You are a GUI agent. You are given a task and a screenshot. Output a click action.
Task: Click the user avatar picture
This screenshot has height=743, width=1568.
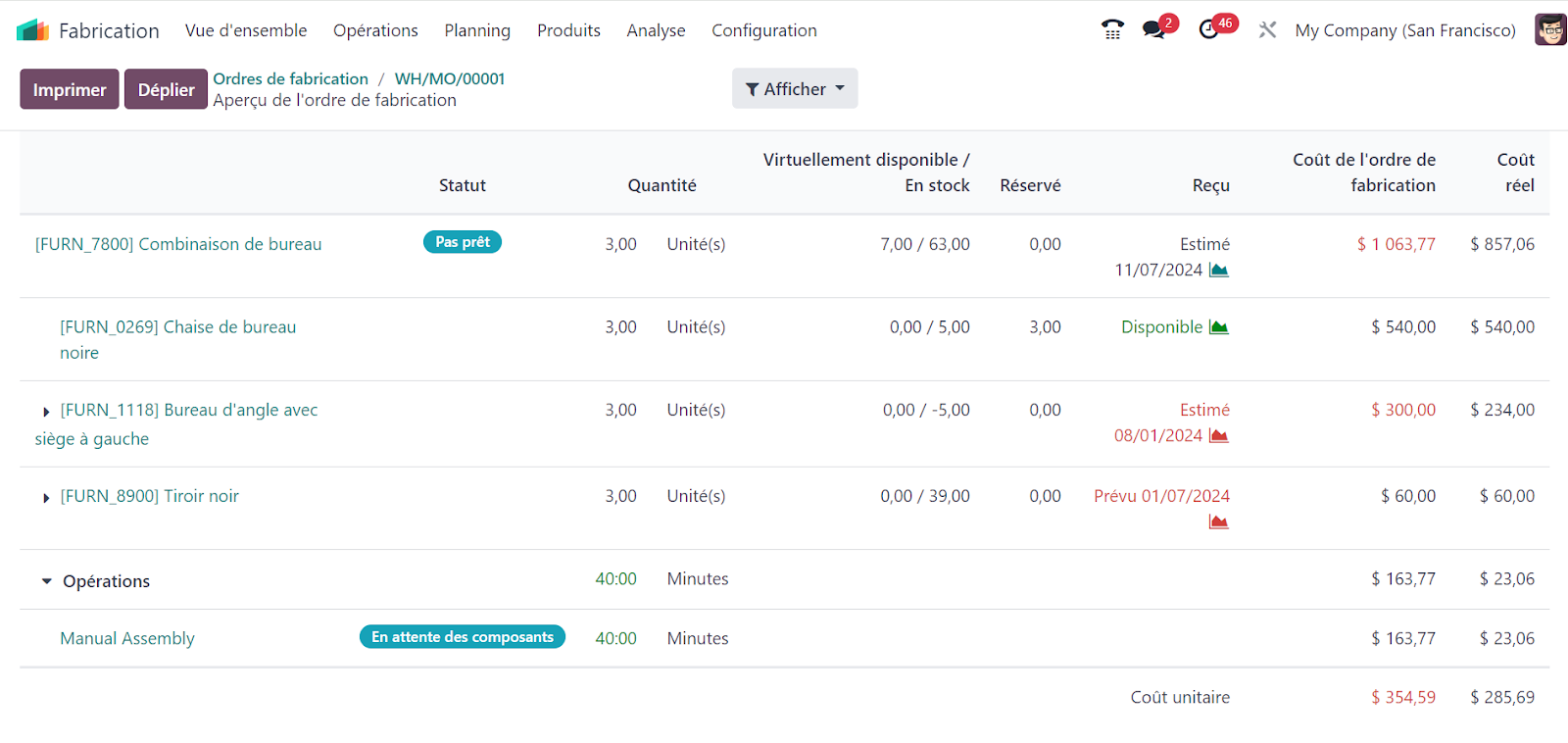tap(1549, 30)
